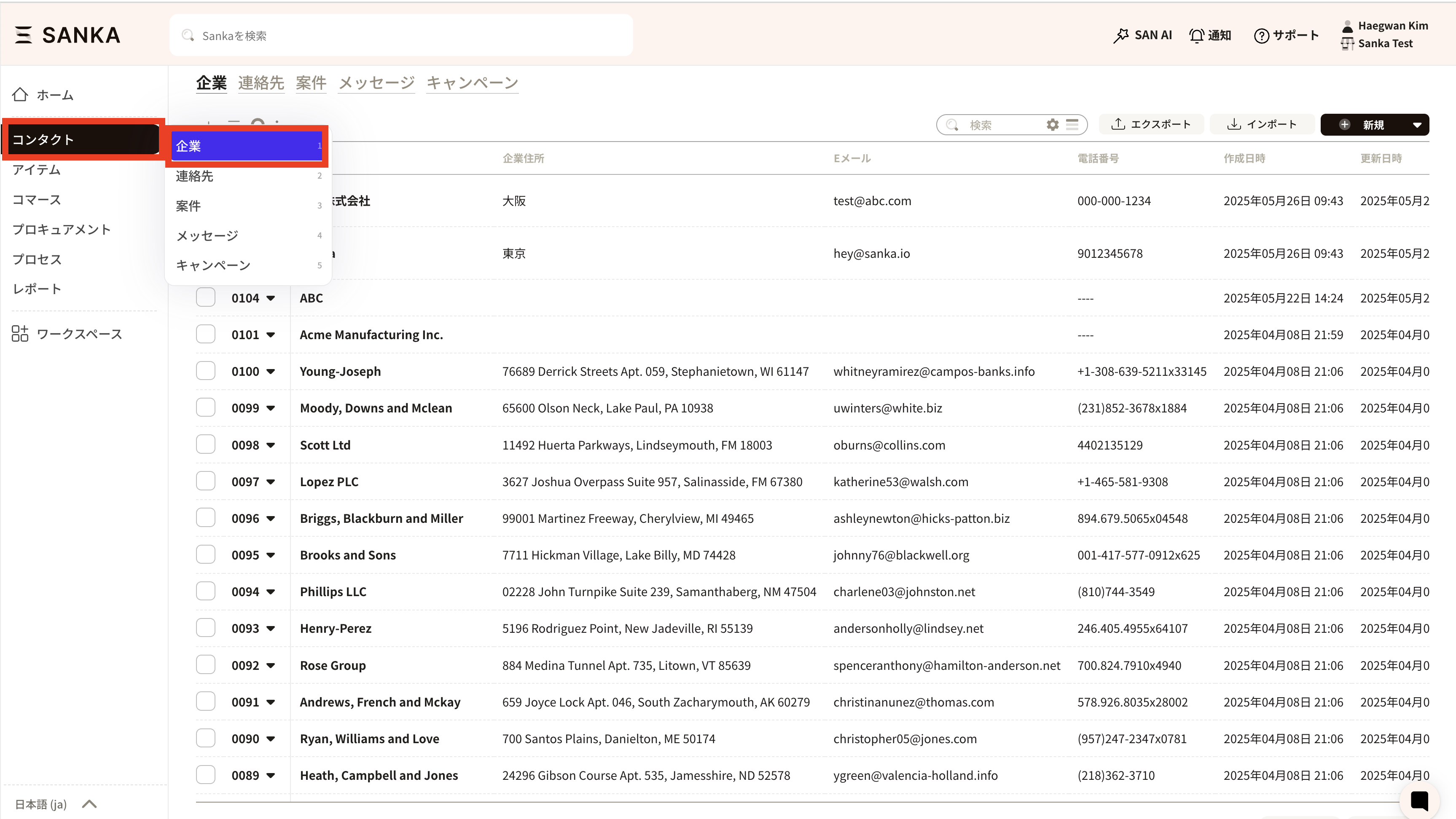Click the インポート button
Image resolution: width=1456 pixels, height=819 pixels.
click(x=1262, y=124)
